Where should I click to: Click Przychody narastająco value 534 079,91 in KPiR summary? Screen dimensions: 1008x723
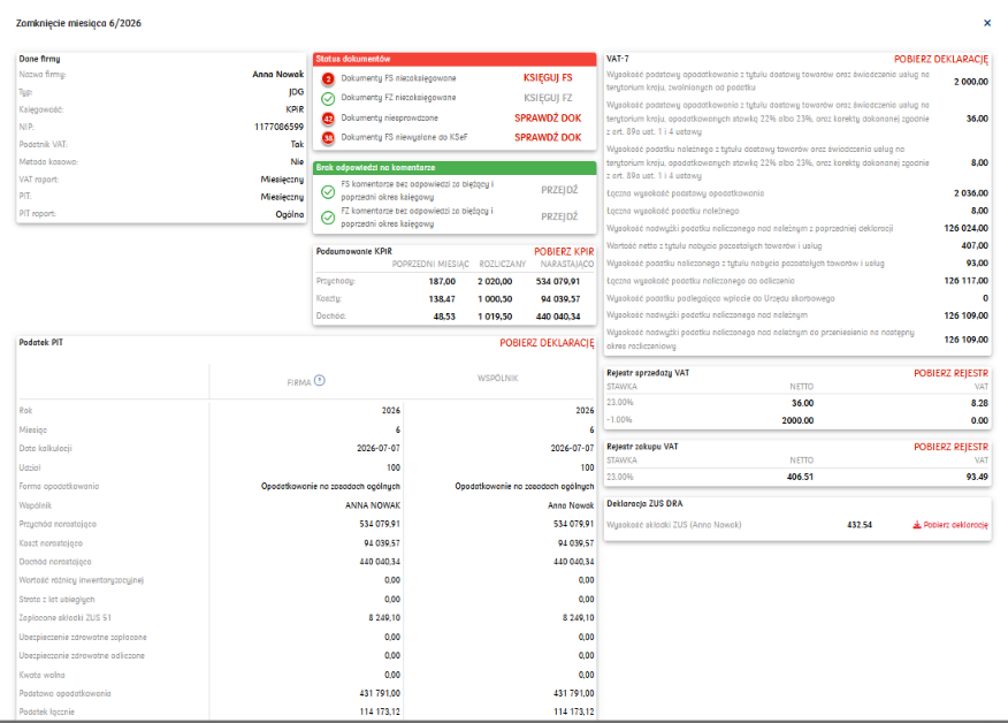click(x=557, y=281)
